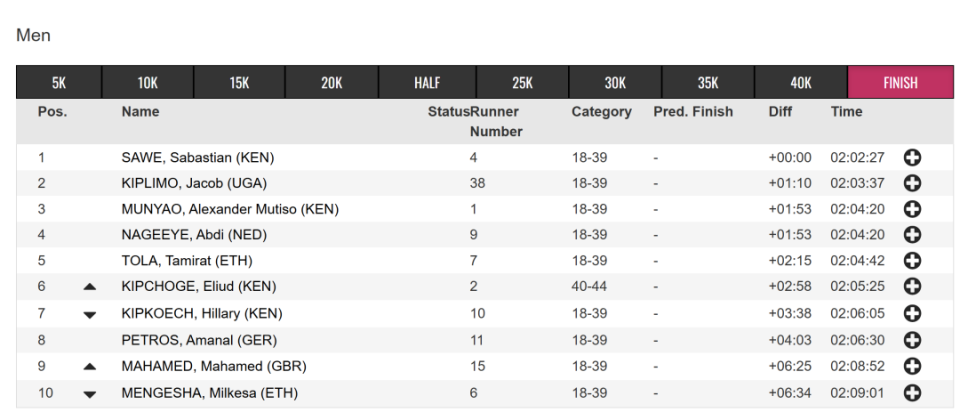The image size is (960, 412).
Task: Open details for KIPKOECH, Hillary
Action: click(912, 313)
